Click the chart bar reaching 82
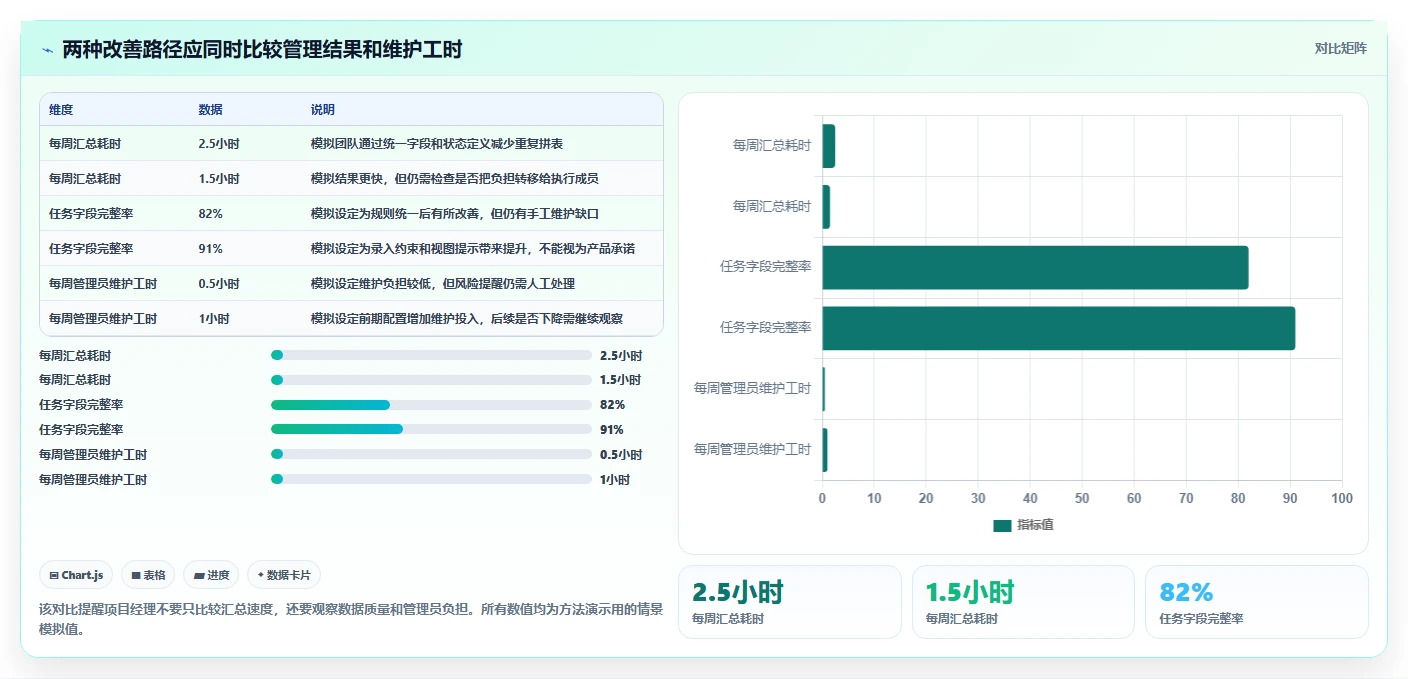 click(x=1035, y=267)
